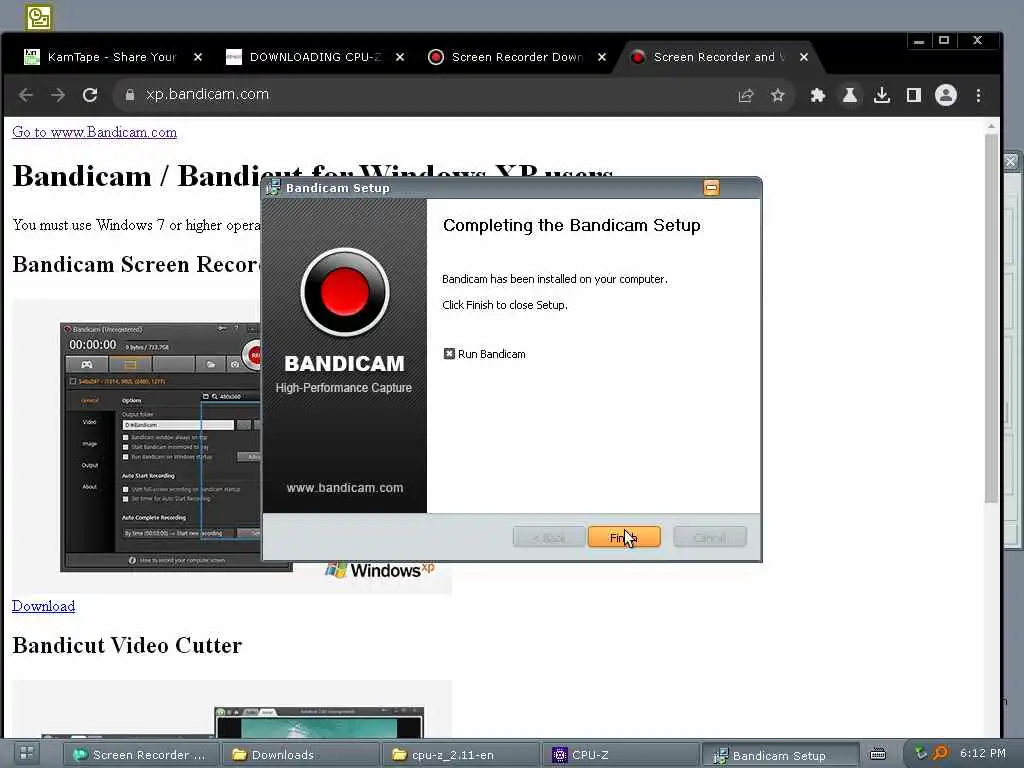This screenshot has height=768, width=1024.
Task: Click the Cancel button in Bandicam Setup
Action: [710, 537]
